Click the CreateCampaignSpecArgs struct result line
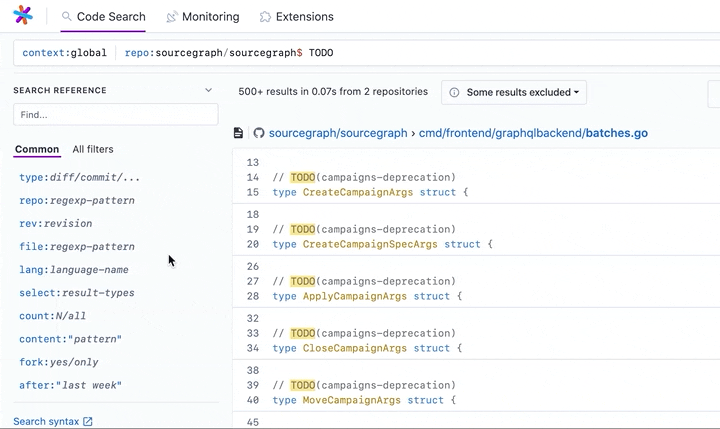Viewport: 720px width, 429px height. pos(382,244)
